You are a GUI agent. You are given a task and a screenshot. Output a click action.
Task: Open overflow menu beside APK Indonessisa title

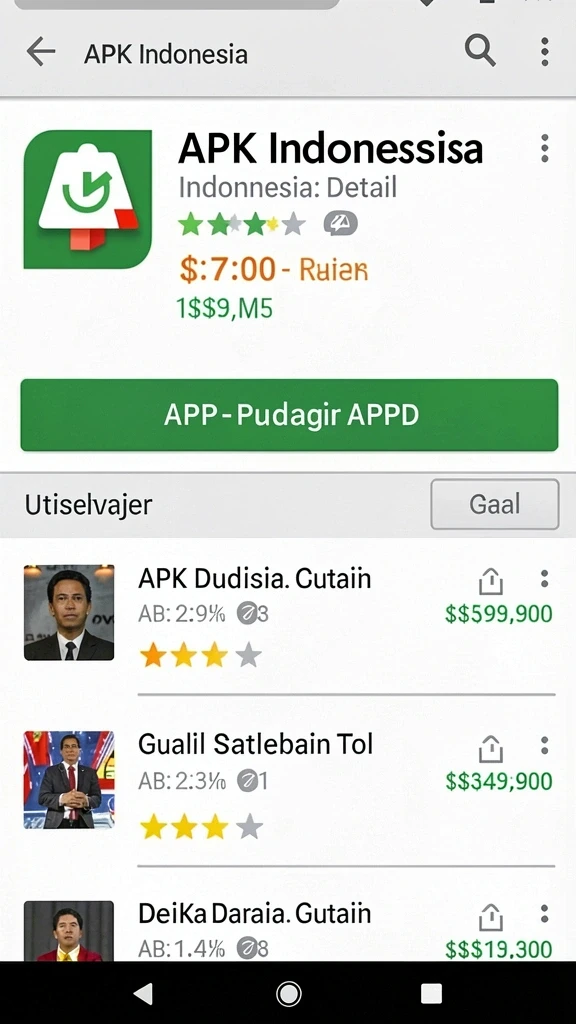(x=545, y=148)
